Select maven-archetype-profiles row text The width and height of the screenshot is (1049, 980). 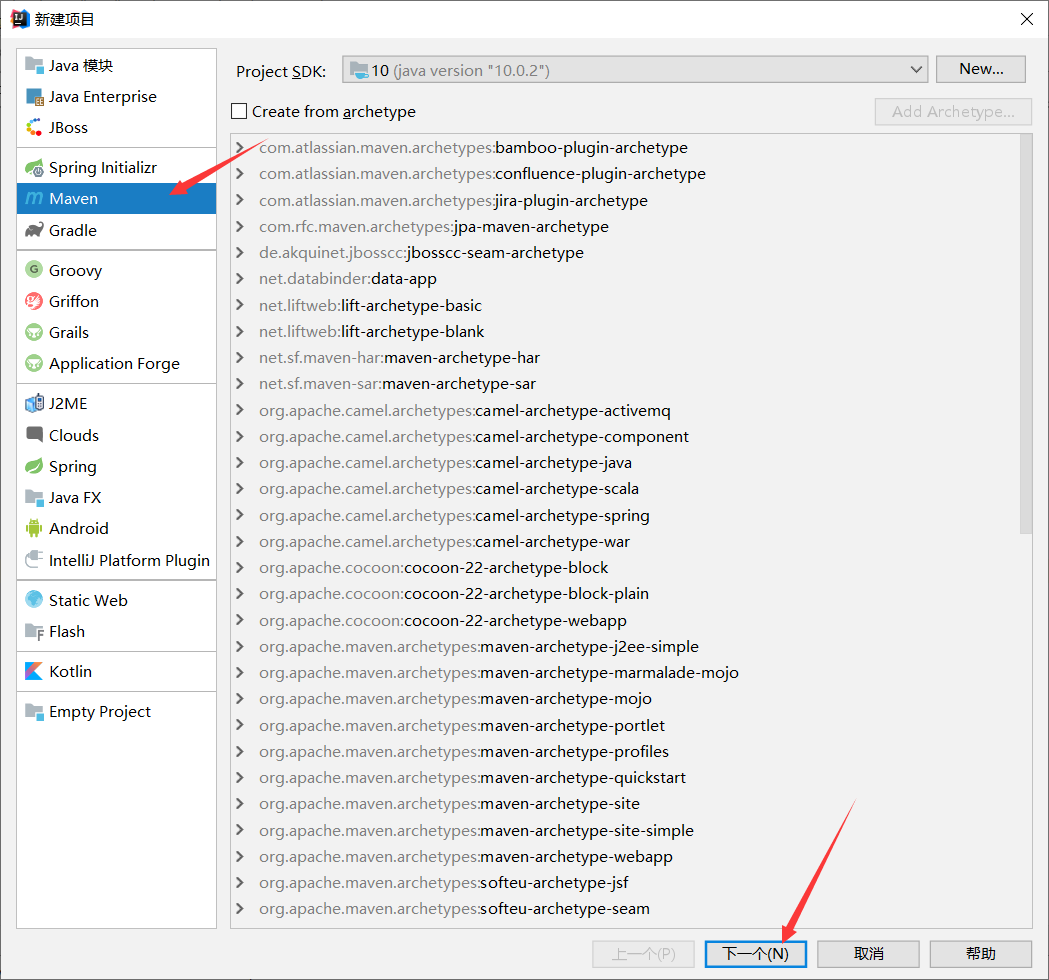(x=464, y=751)
